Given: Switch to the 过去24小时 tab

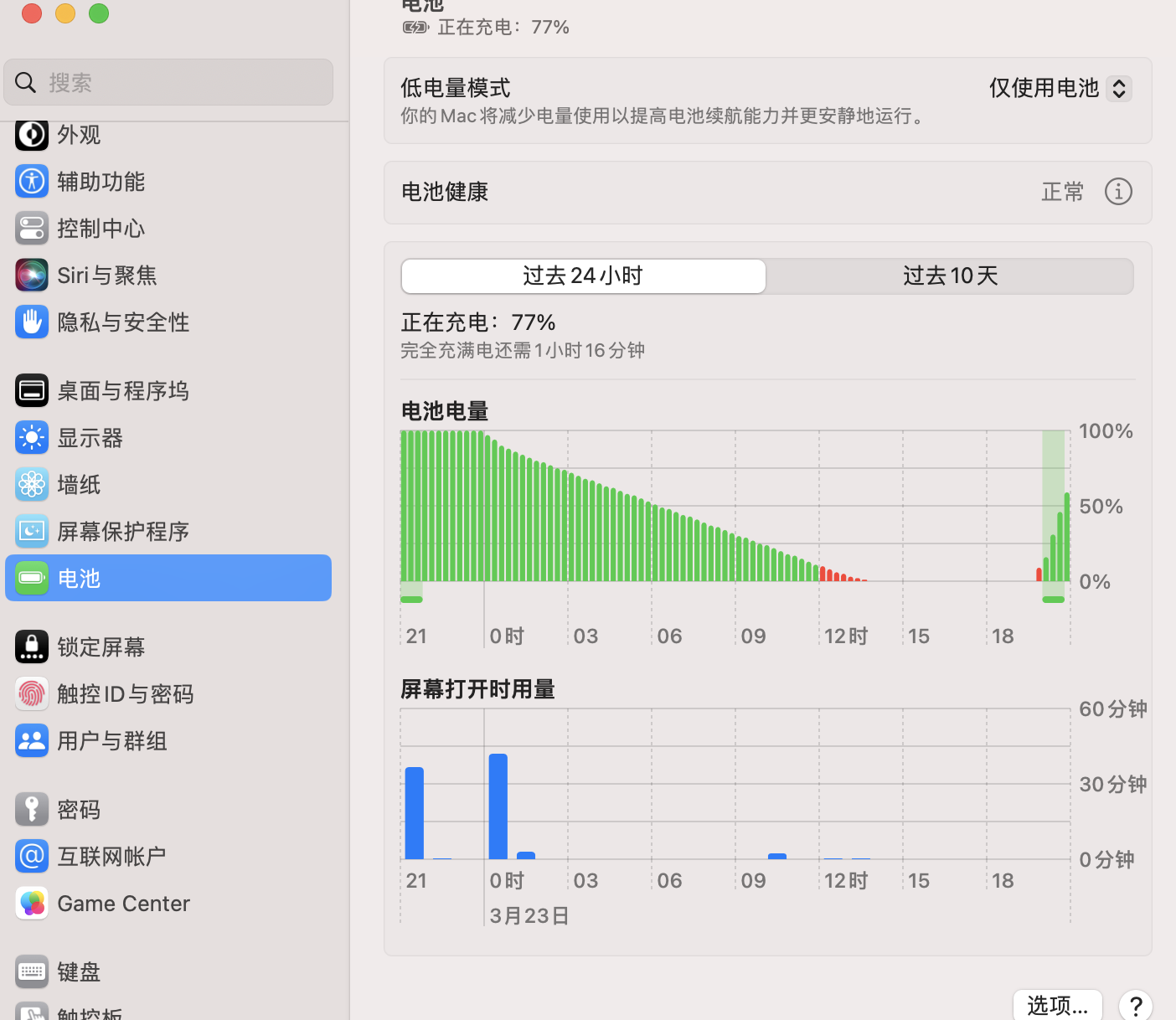Looking at the screenshot, I should coord(583,276).
